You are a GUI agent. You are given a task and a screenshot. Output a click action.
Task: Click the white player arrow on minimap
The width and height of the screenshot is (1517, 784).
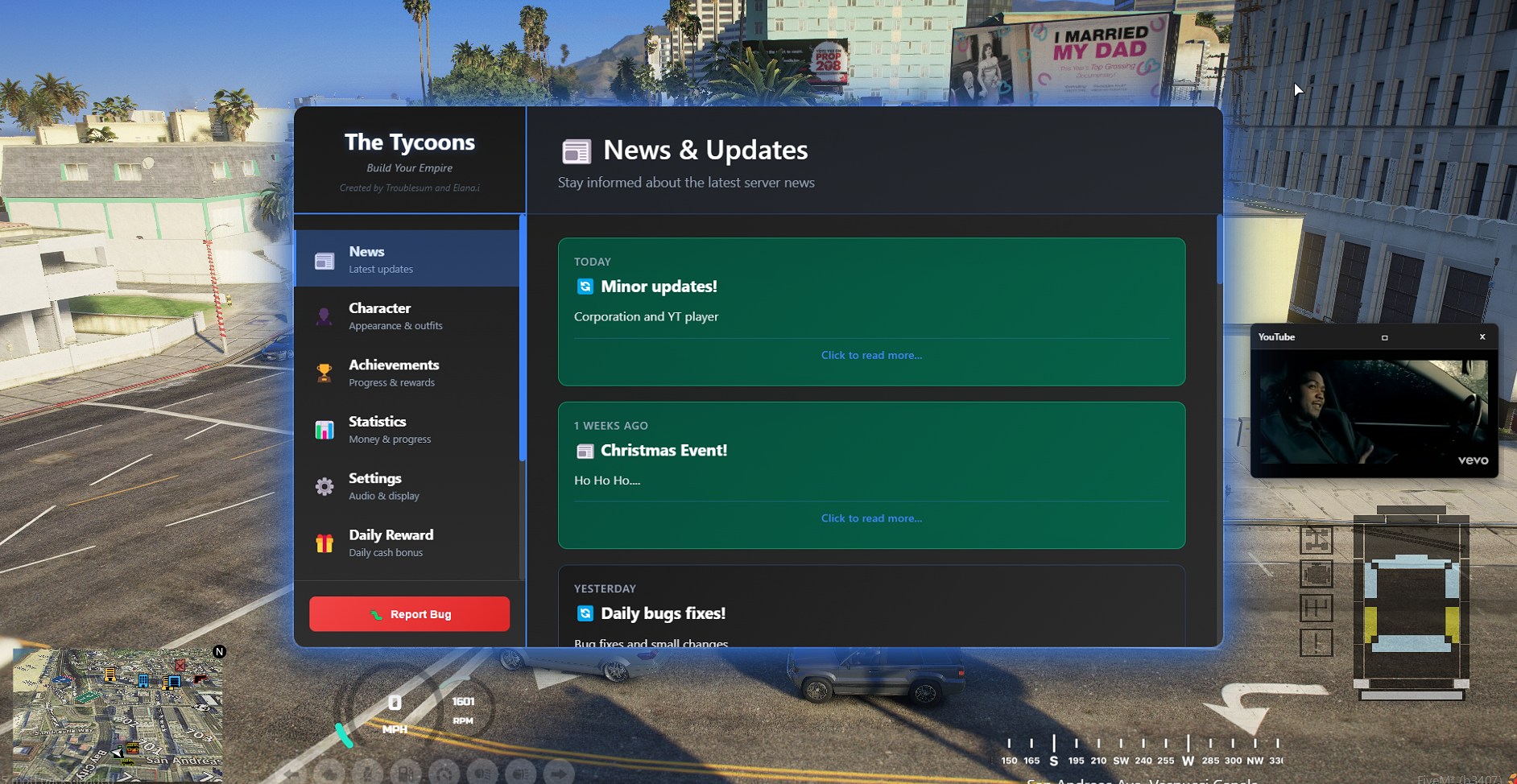118,753
